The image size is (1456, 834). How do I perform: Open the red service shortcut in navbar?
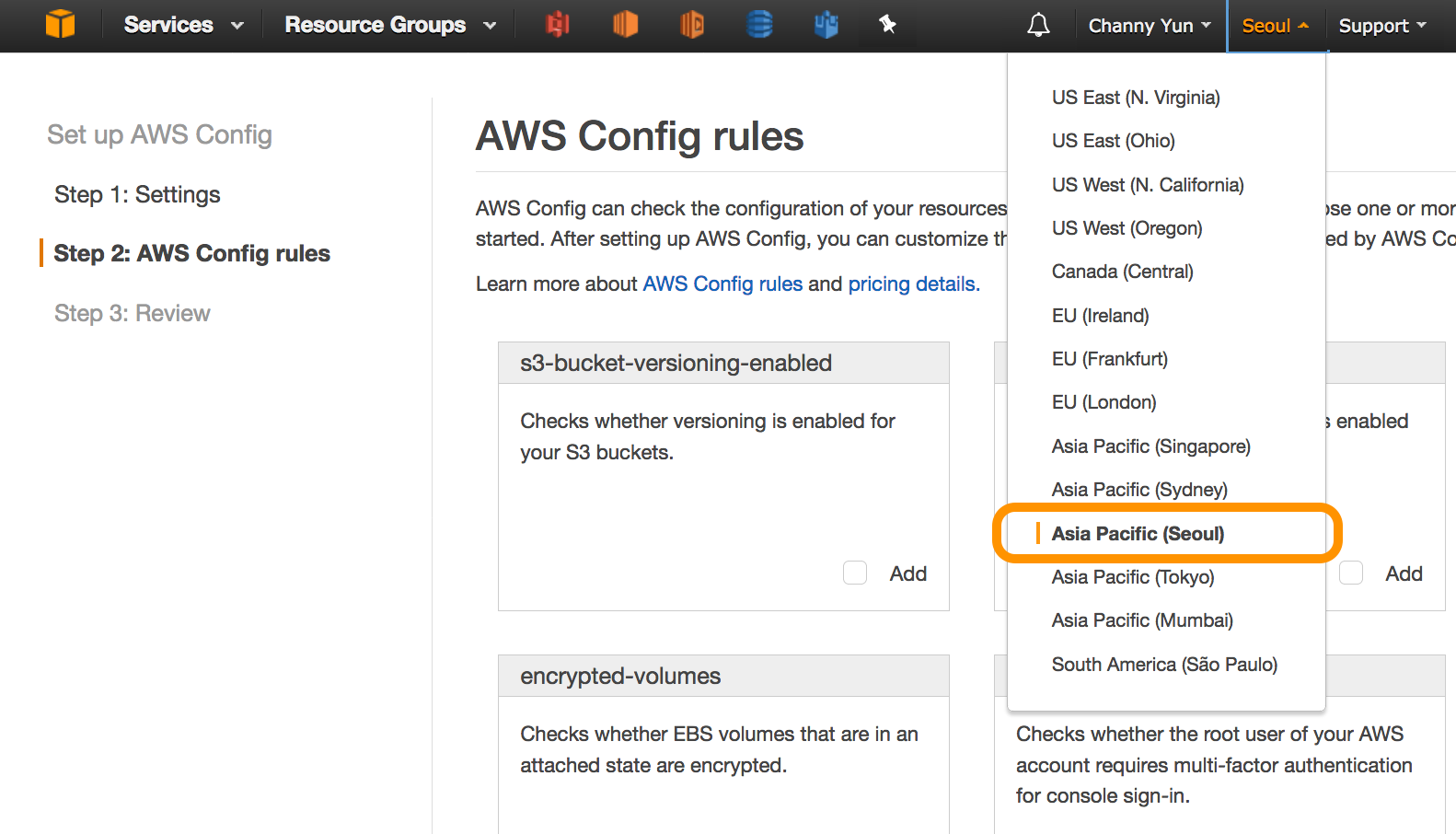(x=557, y=24)
